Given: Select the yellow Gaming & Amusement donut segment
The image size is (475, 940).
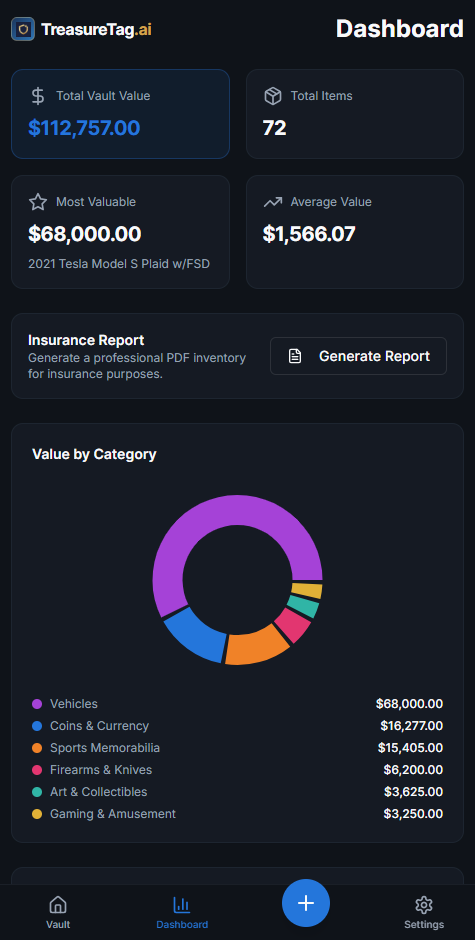Looking at the screenshot, I should point(307,590).
